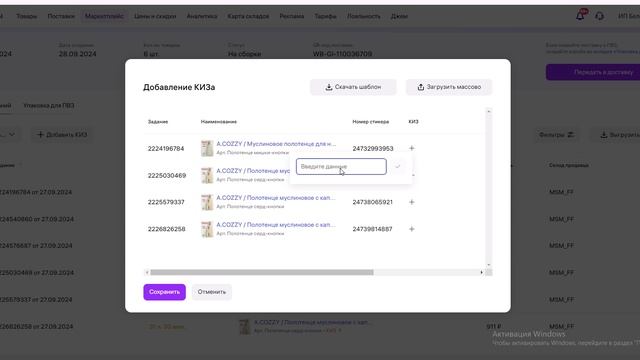Click the vertical scrollbar down arrow

click(489, 265)
